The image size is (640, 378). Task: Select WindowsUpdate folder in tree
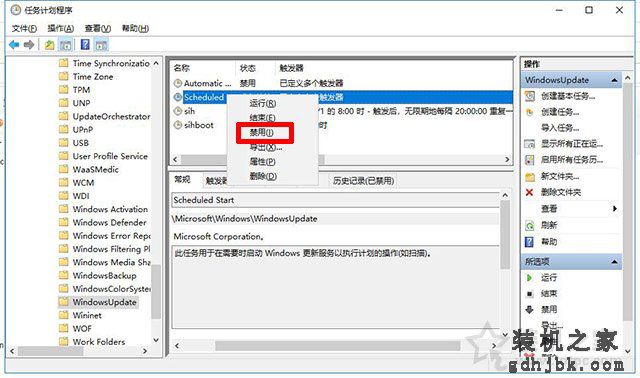pos(104,302)
